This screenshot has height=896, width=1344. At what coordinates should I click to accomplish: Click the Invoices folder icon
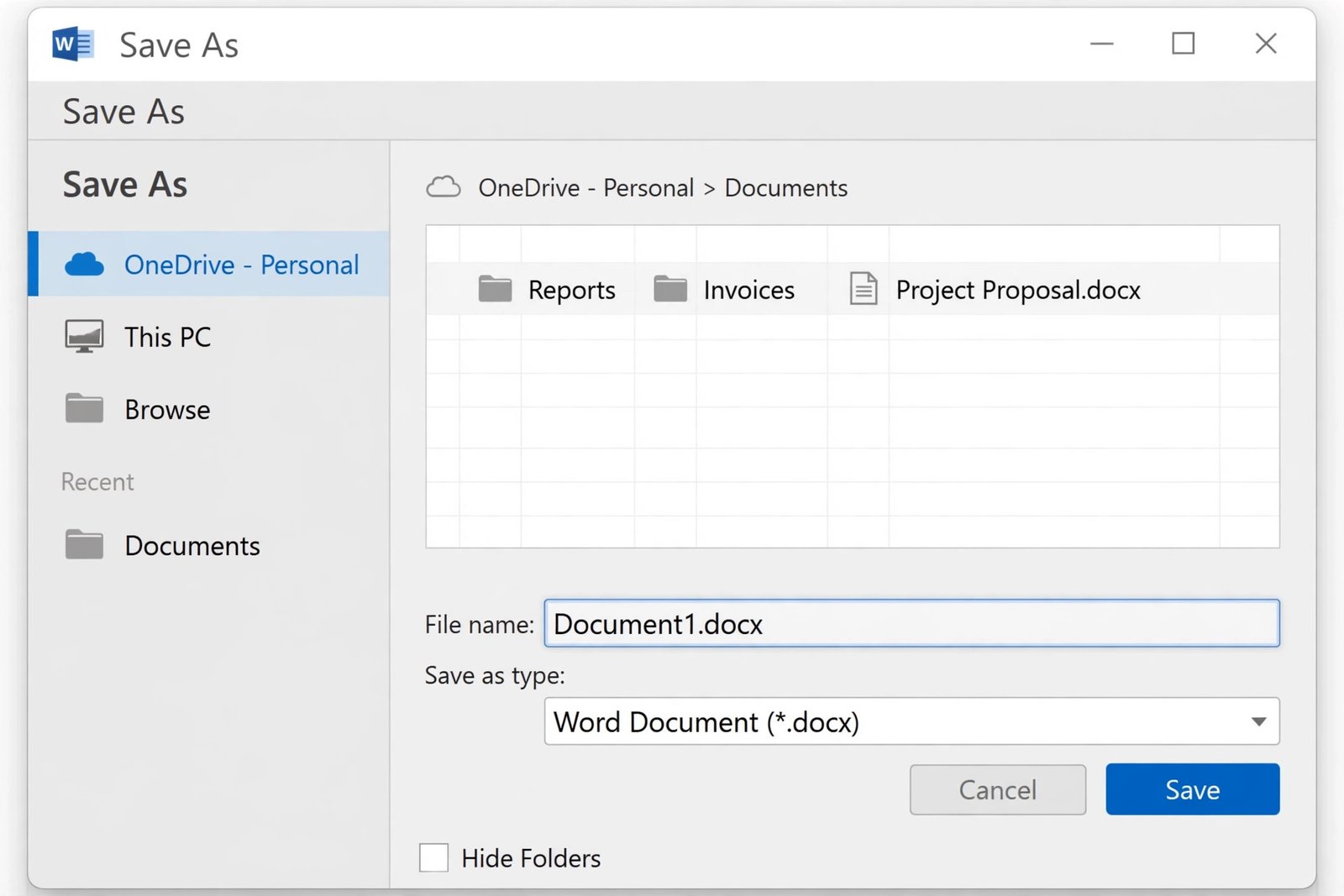click(670, 288)
